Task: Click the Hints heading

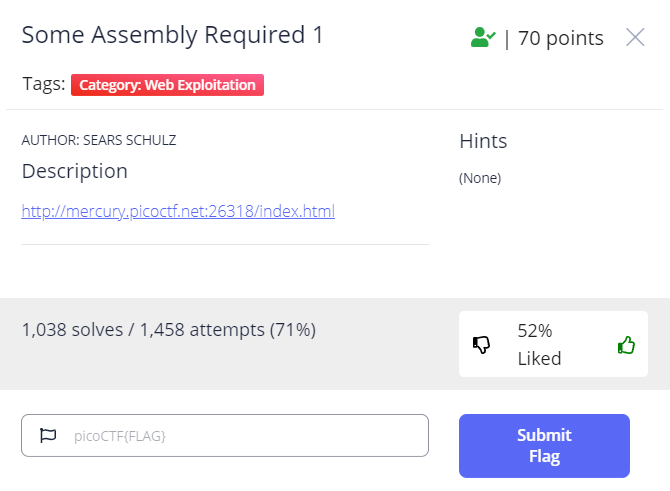Action: tap(483, 141)
